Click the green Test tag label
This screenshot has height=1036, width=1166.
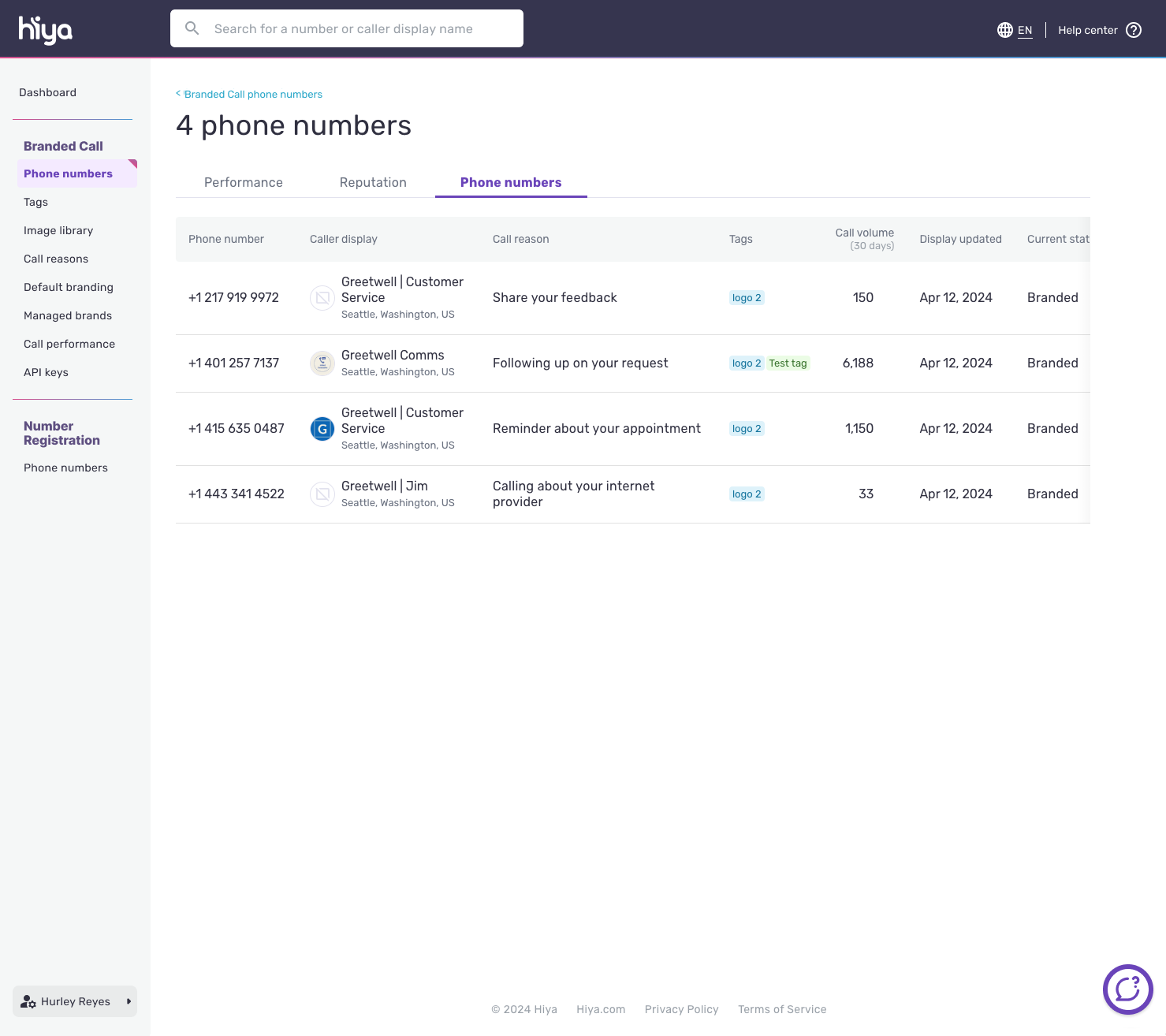click(788, 363)
